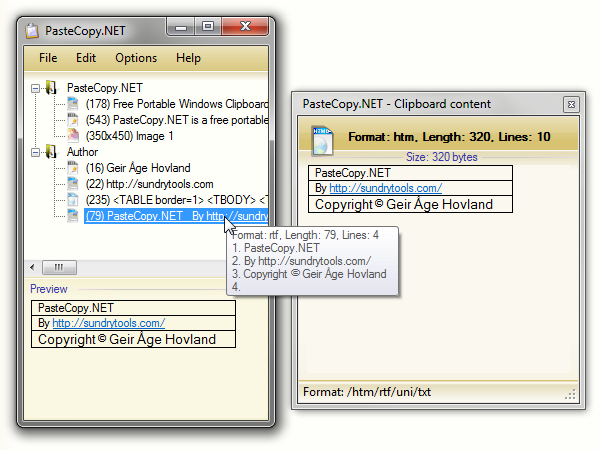Viewport: 600px width, 450px height.
Task: Click the icon beside (22) http://sundrytools.com
Action: pos(73,183)
